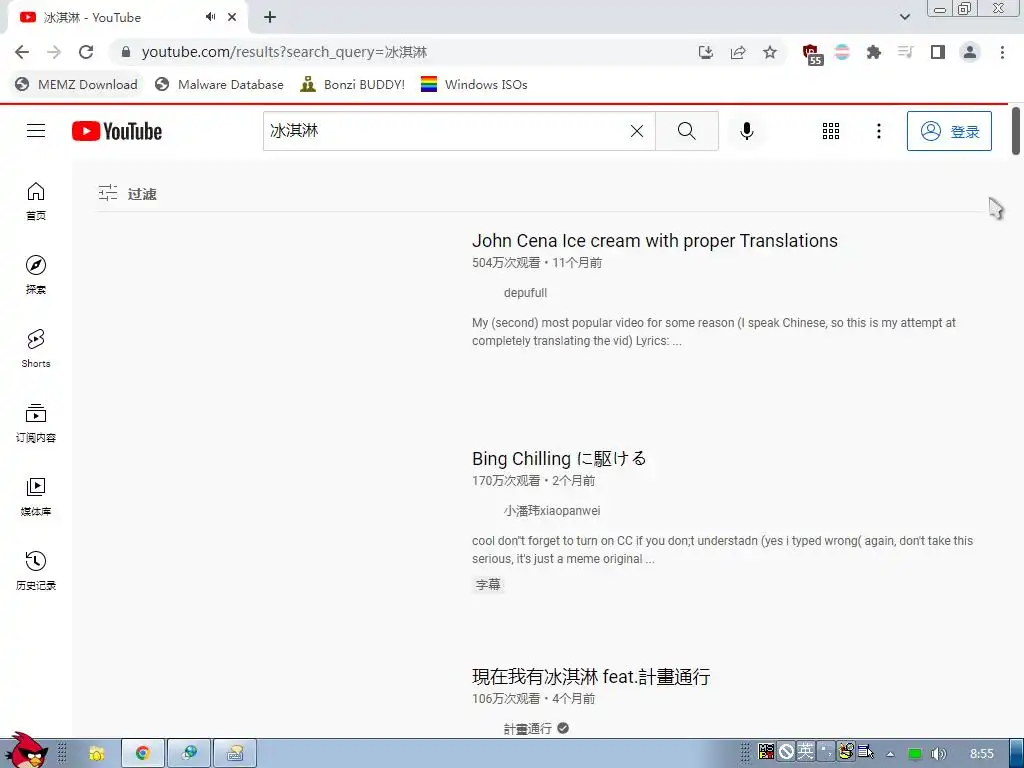Open video 現在我有冰淇淋 feat.計畫通行

tap(591, 677)
